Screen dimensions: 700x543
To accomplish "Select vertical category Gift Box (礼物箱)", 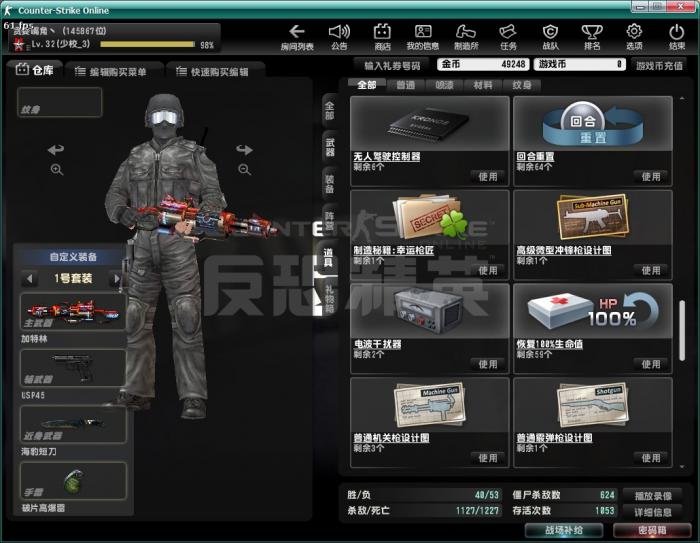I will pos(329,299).
